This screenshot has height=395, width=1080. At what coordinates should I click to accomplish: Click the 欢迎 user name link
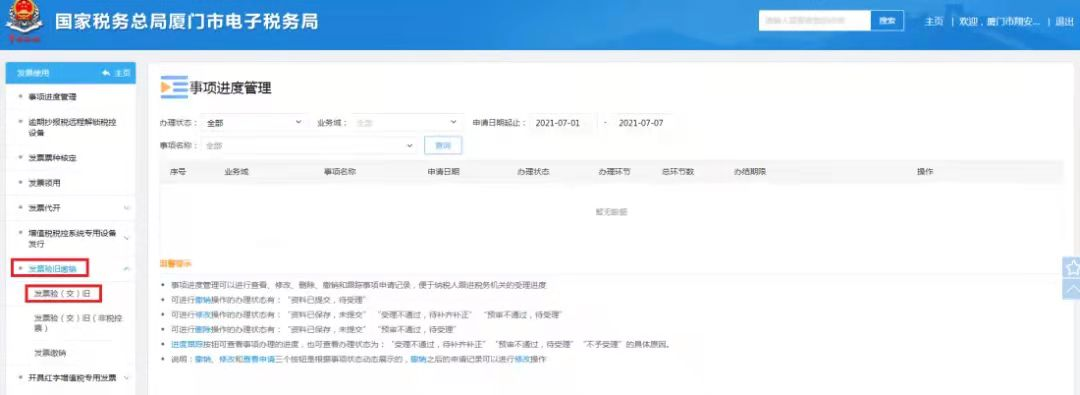(999, 21)
